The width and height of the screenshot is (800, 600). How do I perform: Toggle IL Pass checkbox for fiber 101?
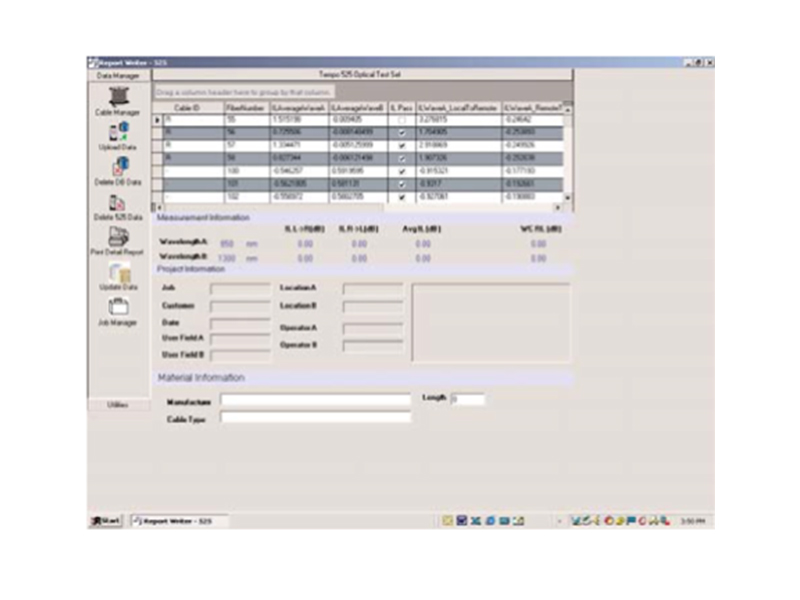pos(402,184)
